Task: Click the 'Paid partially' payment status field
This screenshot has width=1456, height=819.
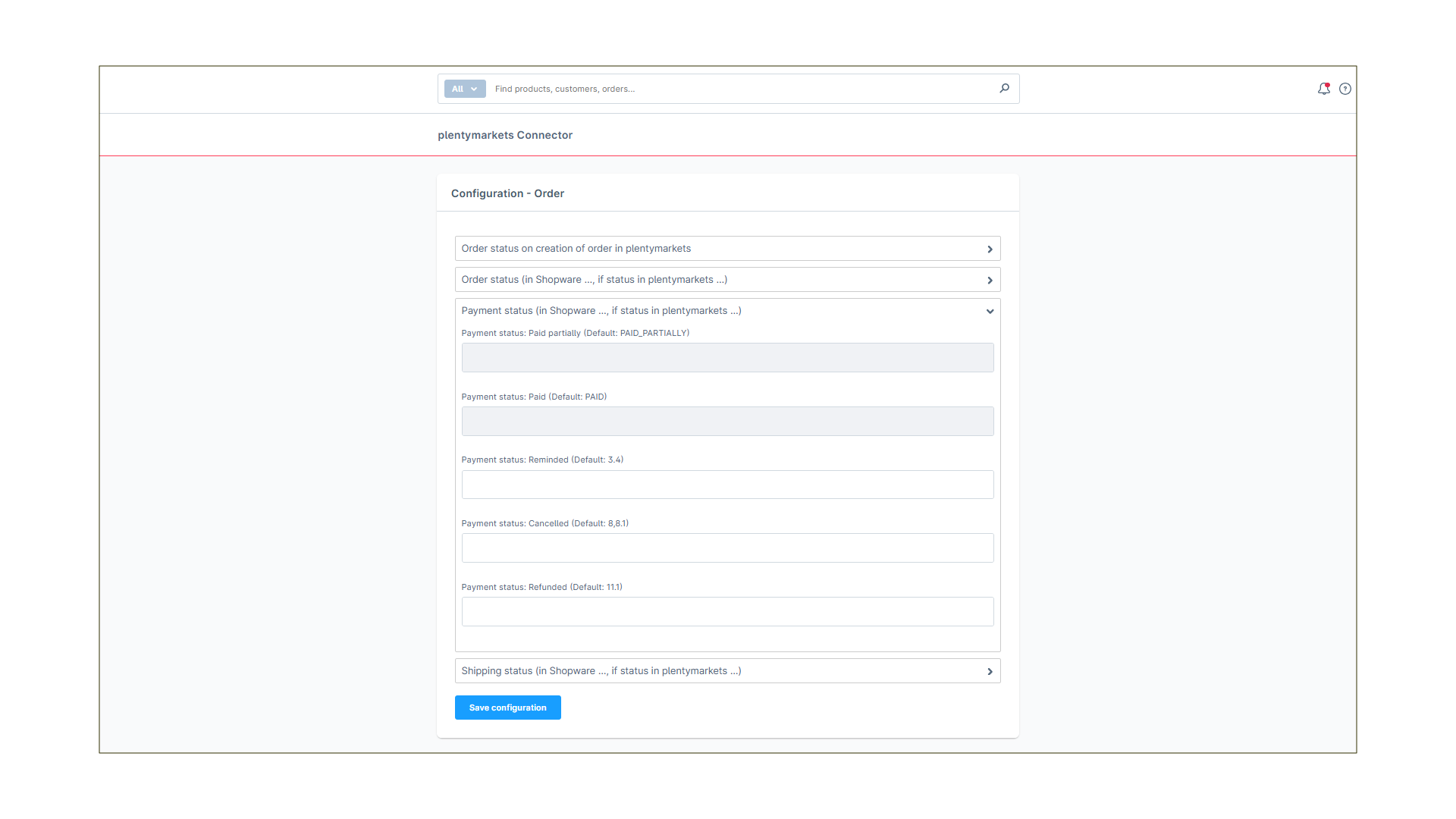Action: (x=727, y=358)
